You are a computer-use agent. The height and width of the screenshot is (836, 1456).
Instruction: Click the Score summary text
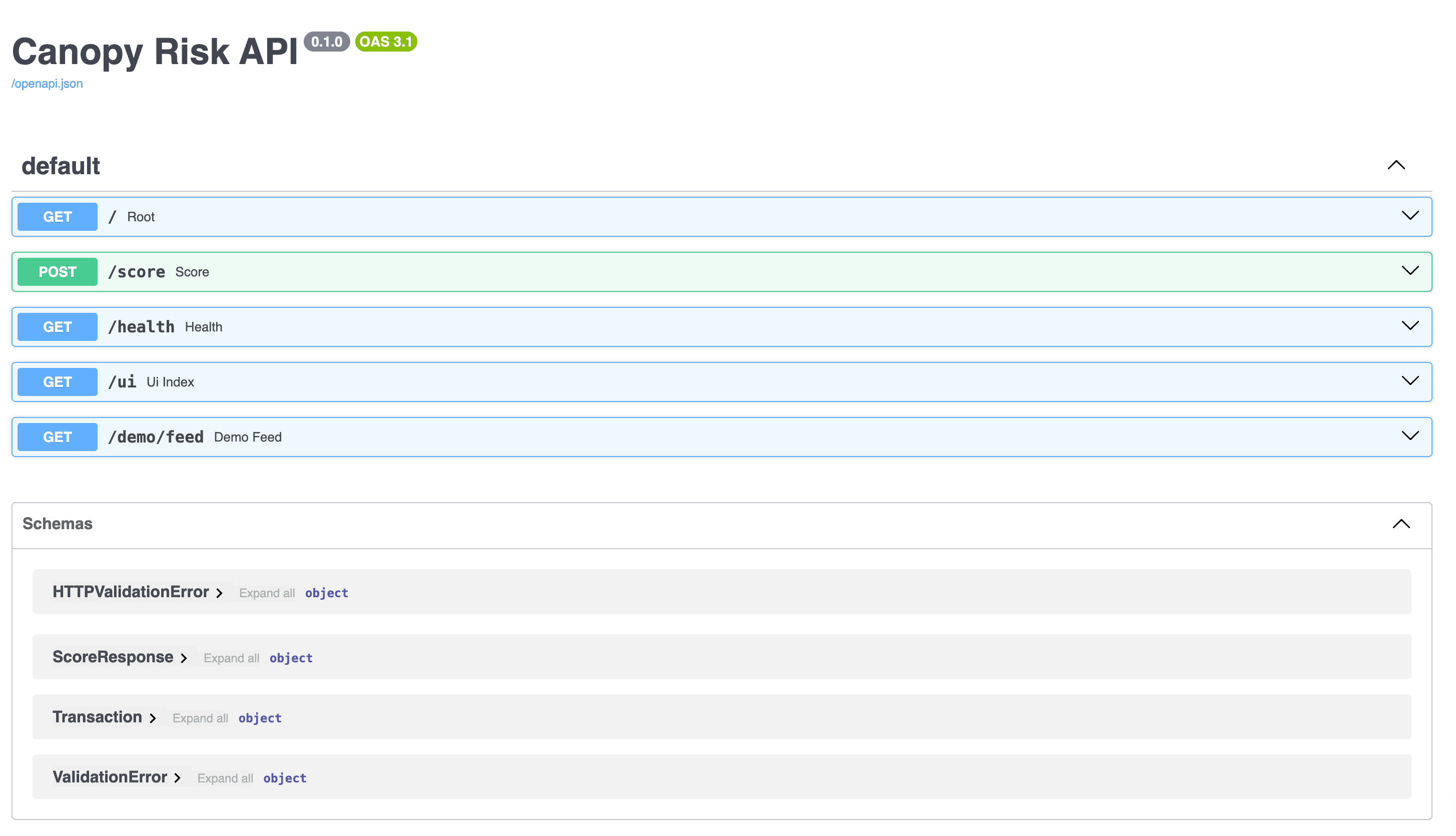(192, 272)
